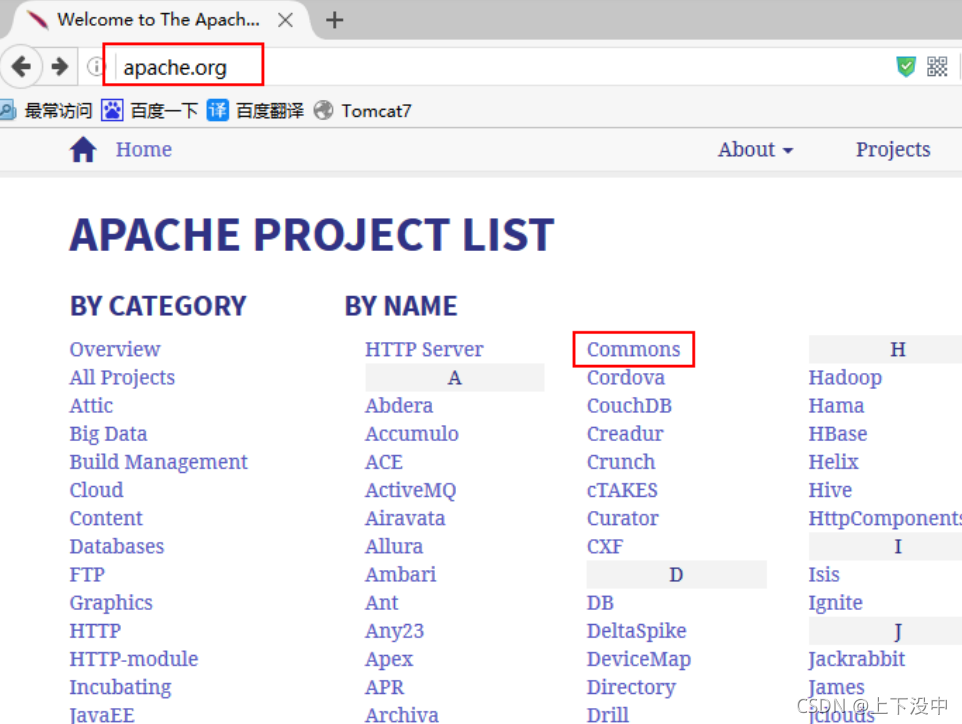Open the Airavata project link
The image size is (962, 724).
405,518
